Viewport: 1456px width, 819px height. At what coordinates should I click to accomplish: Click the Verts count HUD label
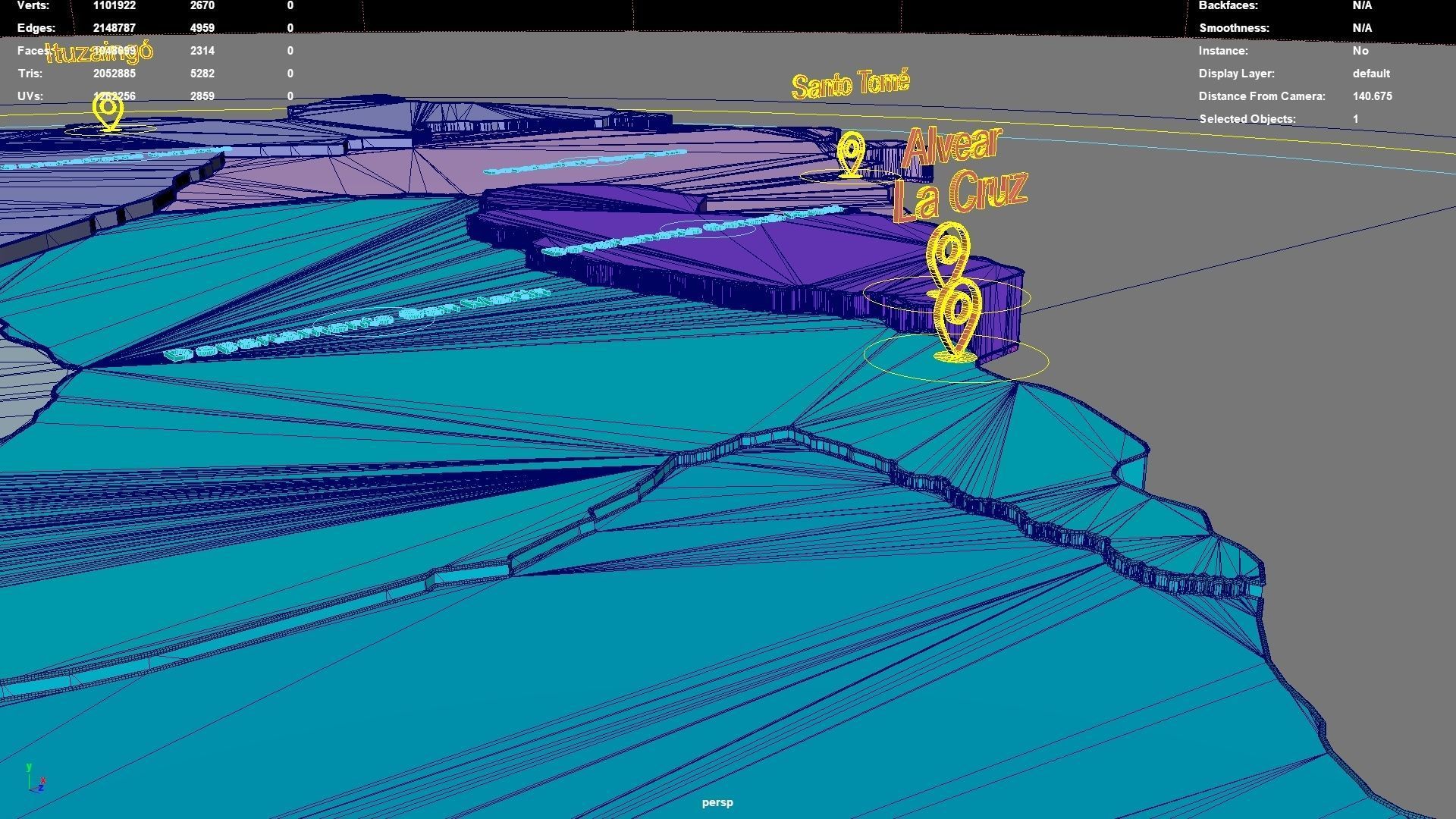point(33,5)
